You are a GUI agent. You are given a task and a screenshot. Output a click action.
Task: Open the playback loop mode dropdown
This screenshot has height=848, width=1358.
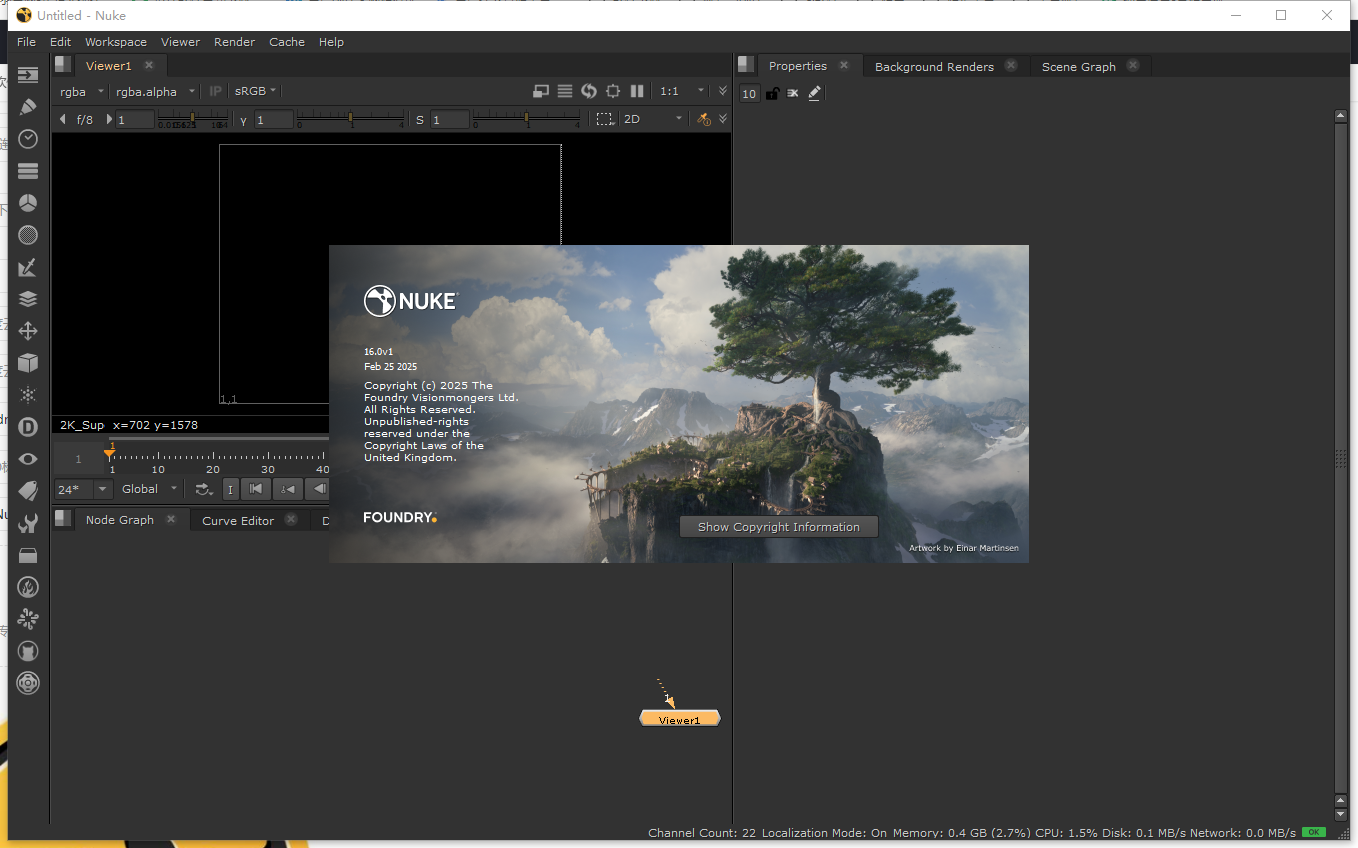tap(204, 489)
